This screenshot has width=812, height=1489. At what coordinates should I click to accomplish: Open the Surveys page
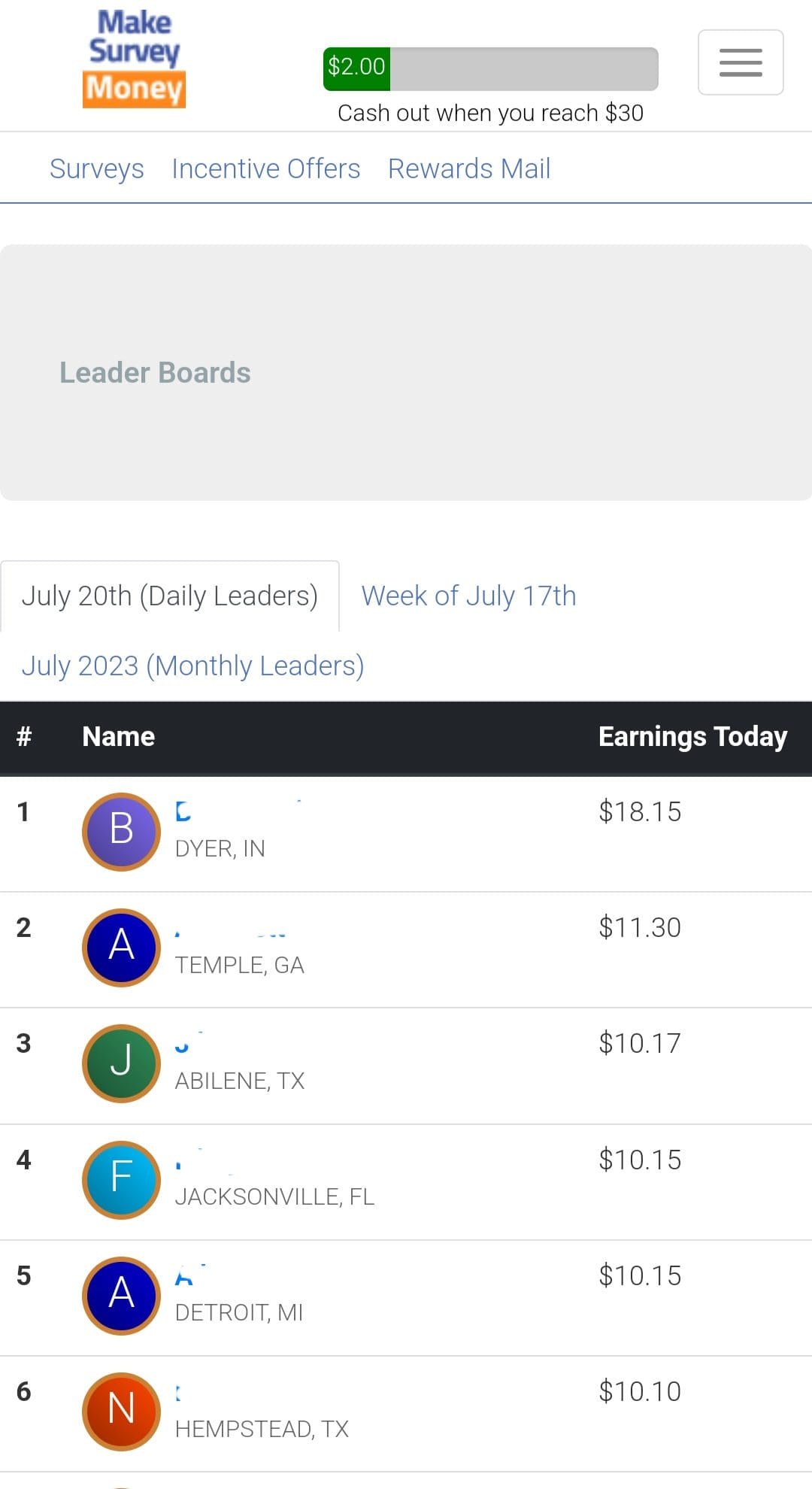point(97,168)
